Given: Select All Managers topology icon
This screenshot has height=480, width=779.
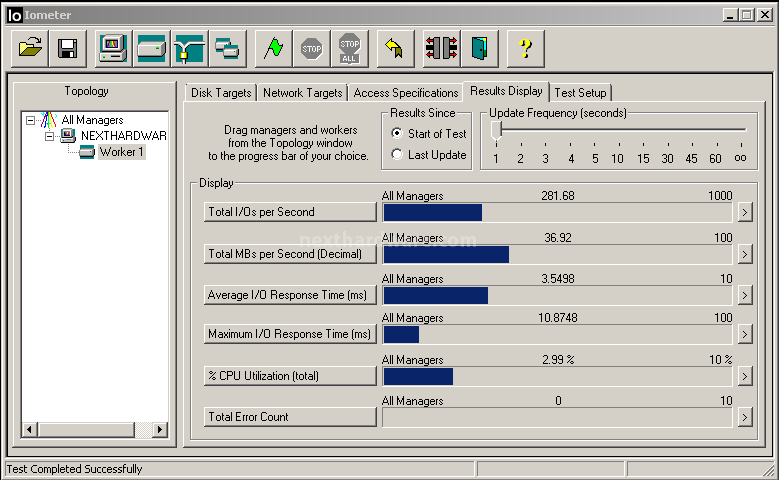Looking at the screenshot, I should click(49, 120).
